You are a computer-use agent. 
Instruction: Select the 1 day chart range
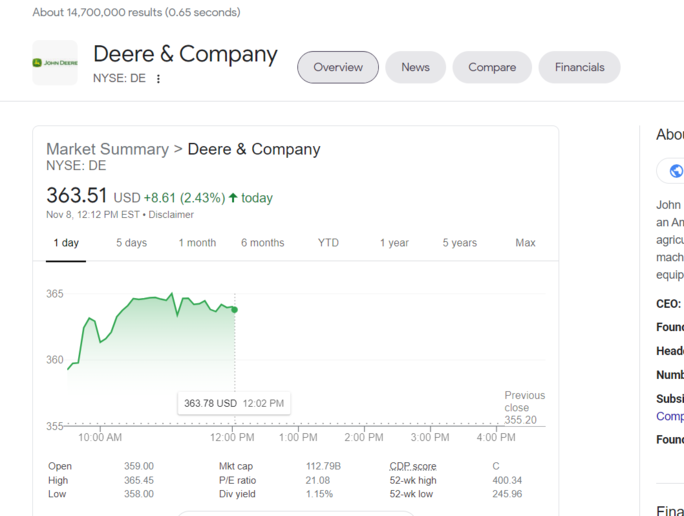pyautogui.click(x=66, y=243)
